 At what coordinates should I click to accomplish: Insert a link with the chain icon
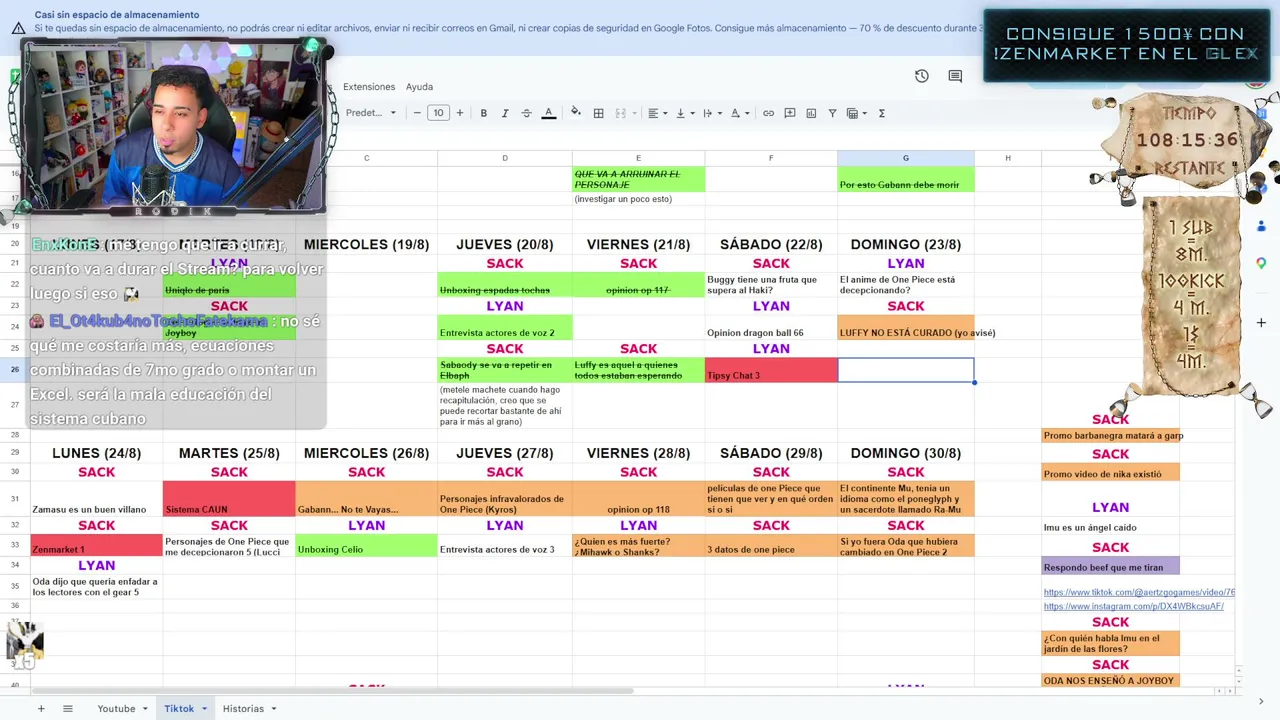pyautogui.click(x=768, y=113)
